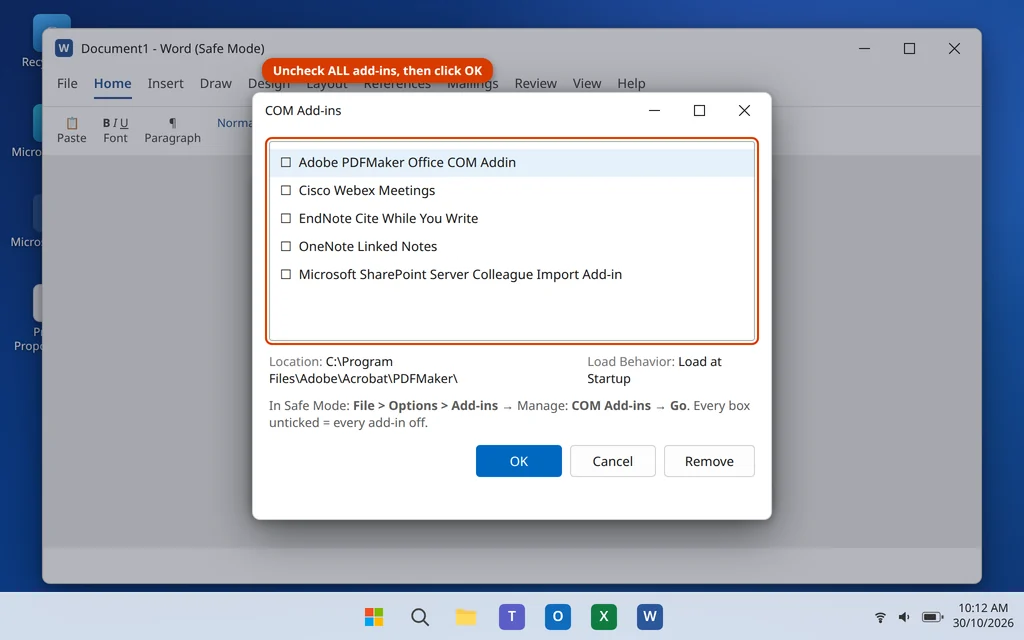Viewport: 1024px width, 640px height.
Task: Open Wi-Fi network settings tray icon
Action: coord(880,617)
